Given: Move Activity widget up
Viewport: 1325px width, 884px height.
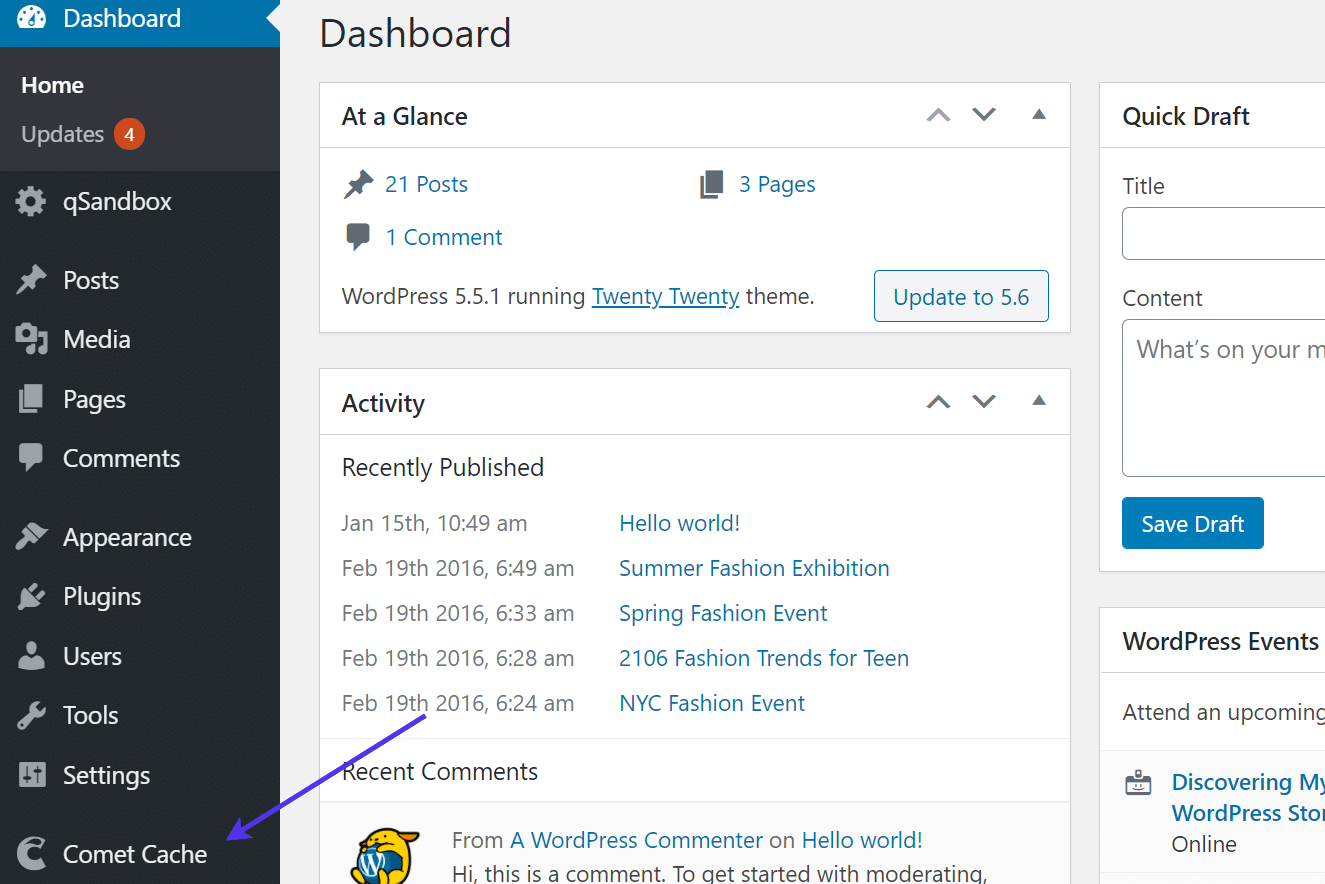Looking at the screenshot, I should pyautogui.click(x=938, y=402).
